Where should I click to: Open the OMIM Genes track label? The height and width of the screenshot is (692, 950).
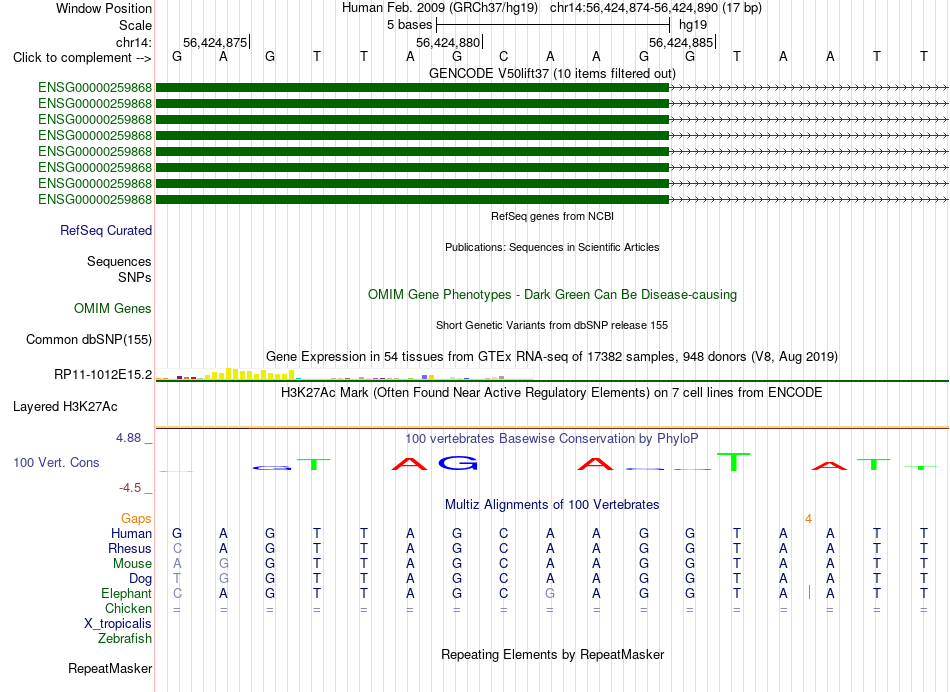(112, 308)
